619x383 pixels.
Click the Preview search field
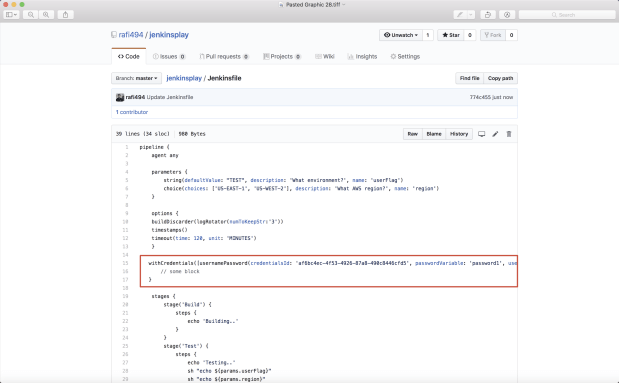(x=567, y=15)
